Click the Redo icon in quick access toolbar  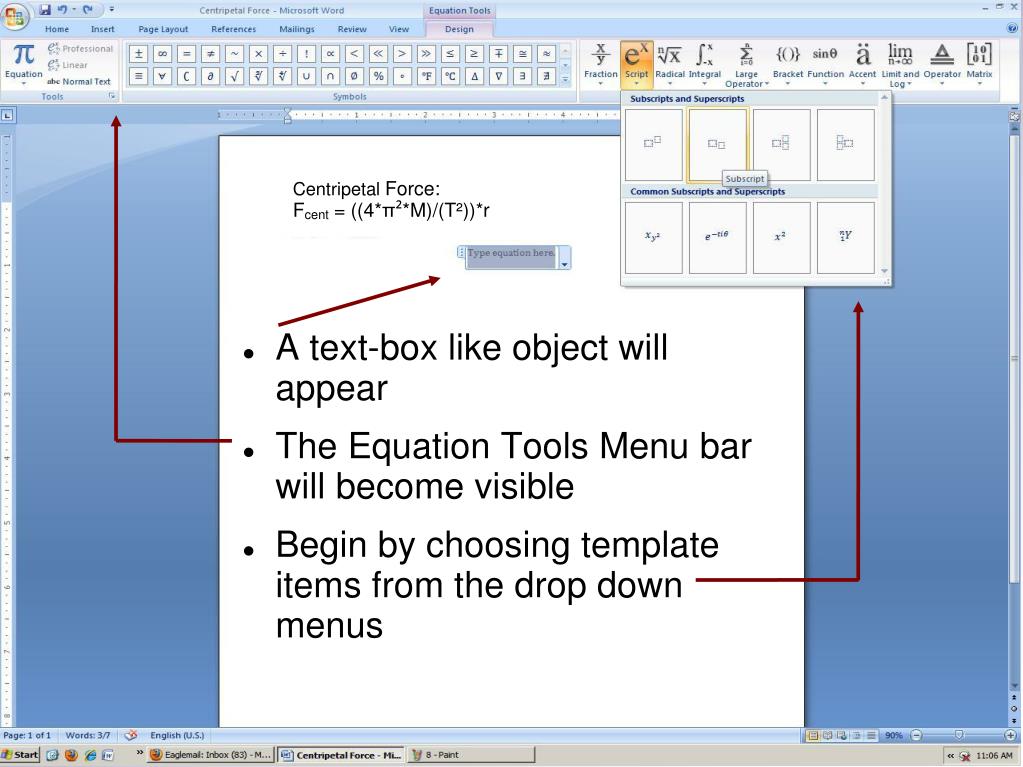[x=87, y=10]
